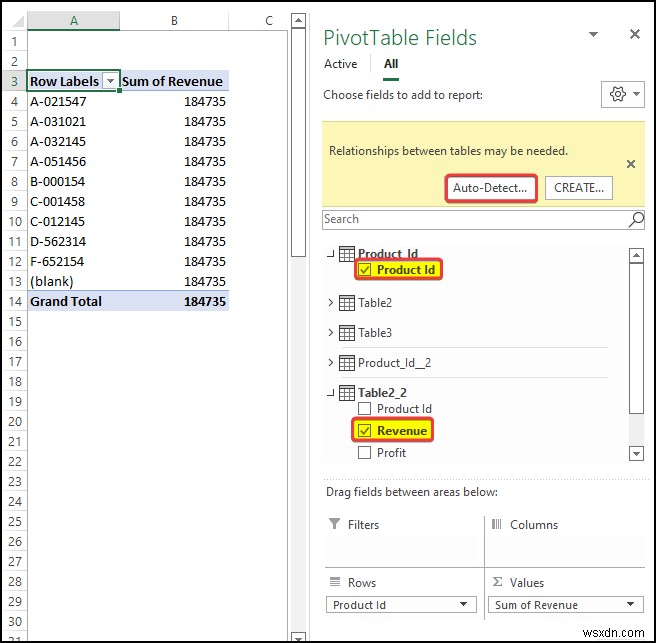
Task: Click the Filters area filter icon
Action: tap(335, 524)
